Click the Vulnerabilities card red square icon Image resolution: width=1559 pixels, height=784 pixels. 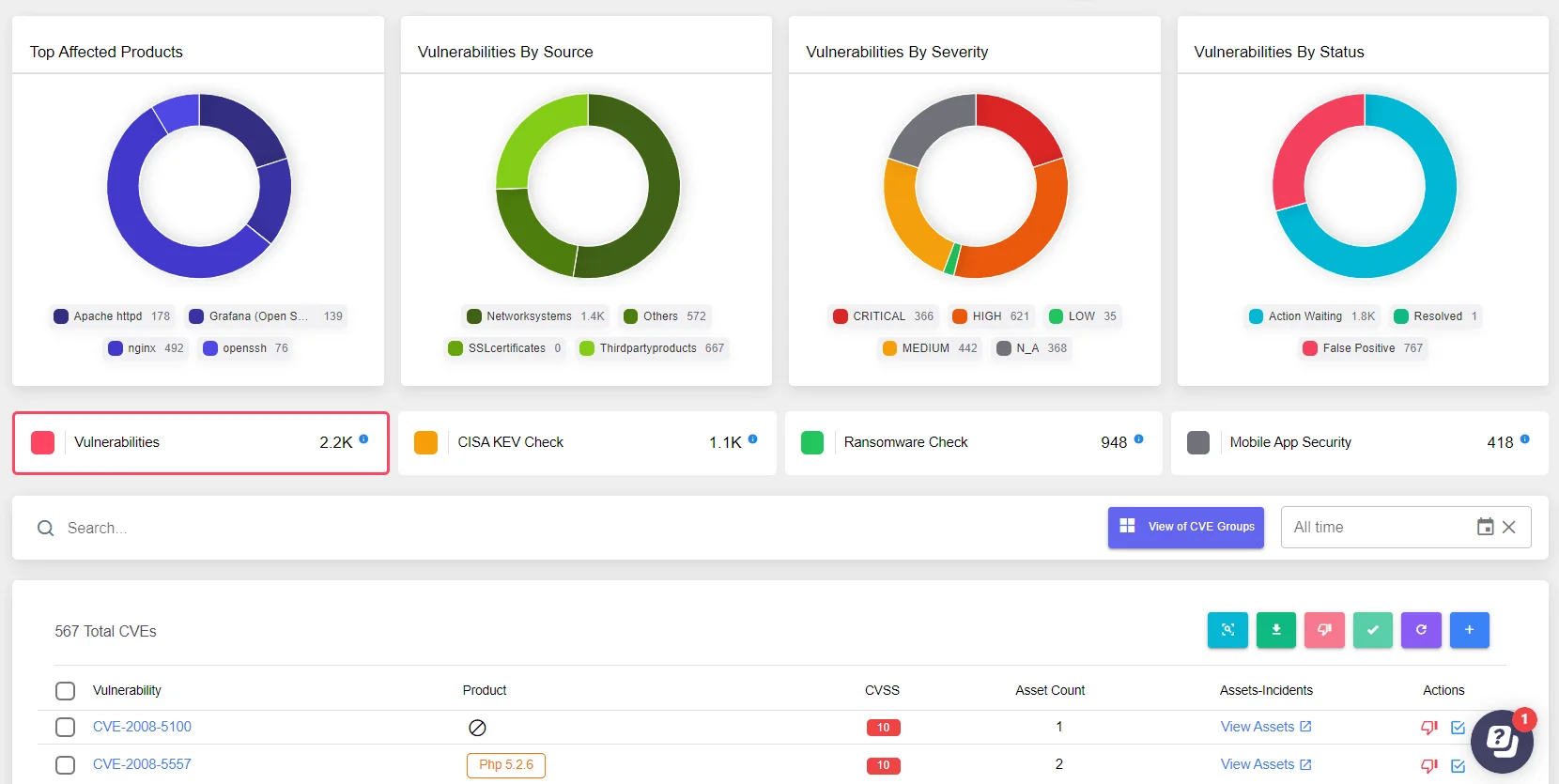43,442
